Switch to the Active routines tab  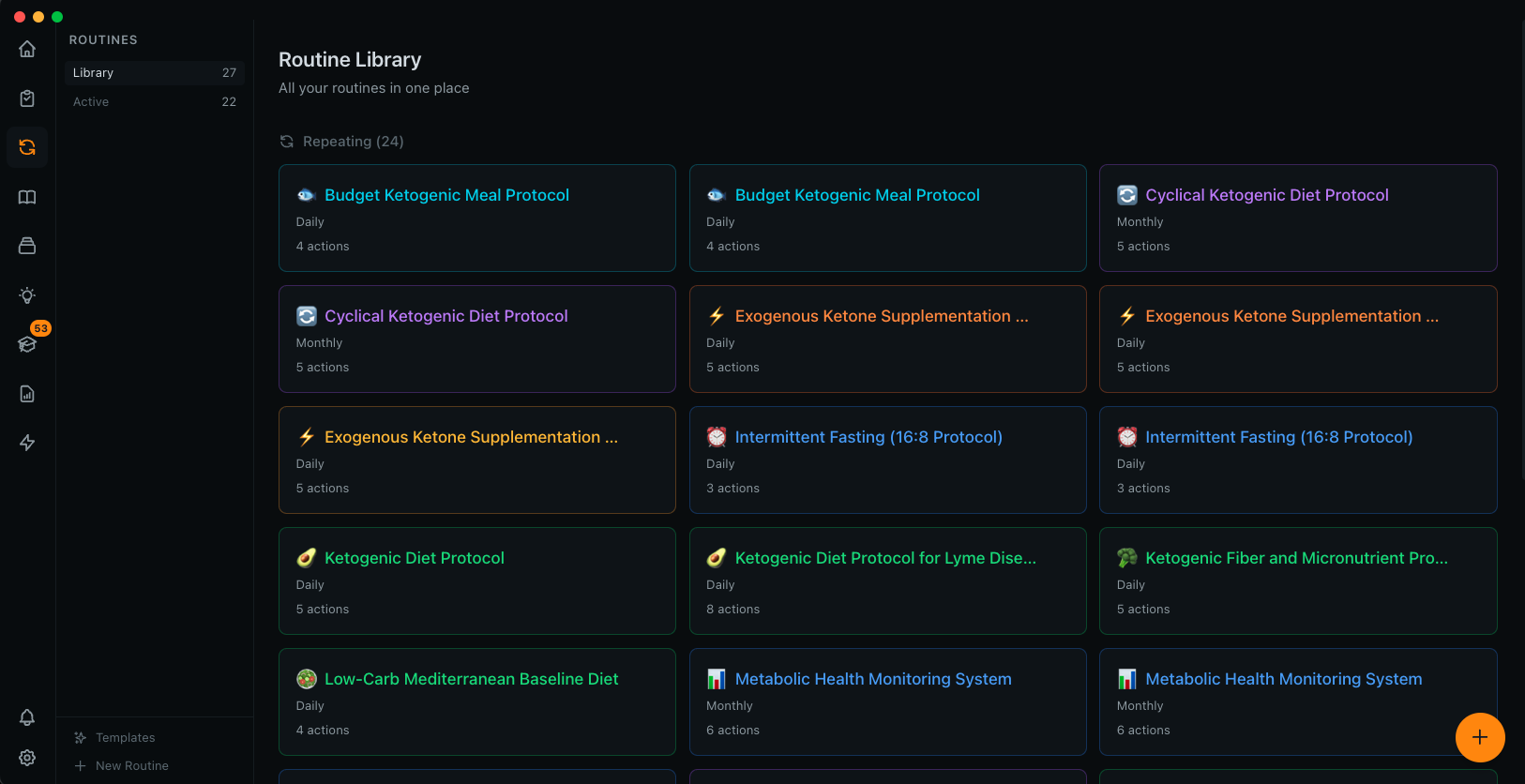click(154, 102)
